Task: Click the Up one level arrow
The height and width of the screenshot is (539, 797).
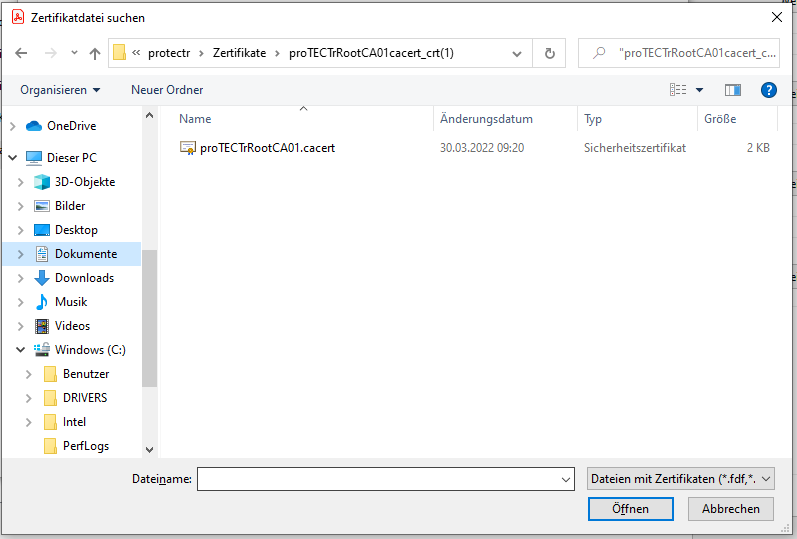Action: [95, 53]
